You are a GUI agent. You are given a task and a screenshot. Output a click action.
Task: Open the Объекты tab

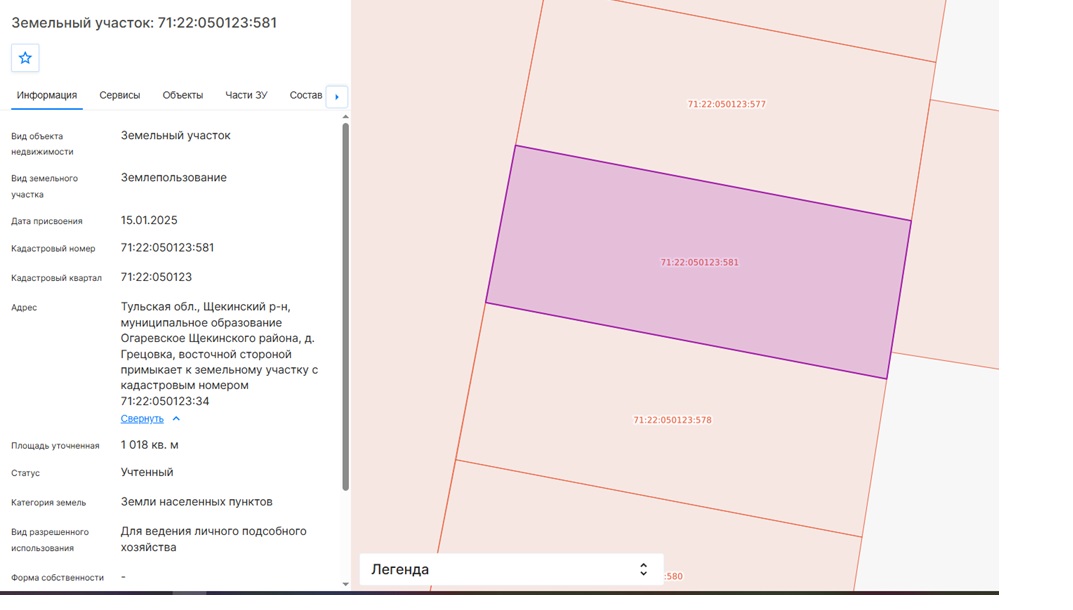(x=183, y=95)
